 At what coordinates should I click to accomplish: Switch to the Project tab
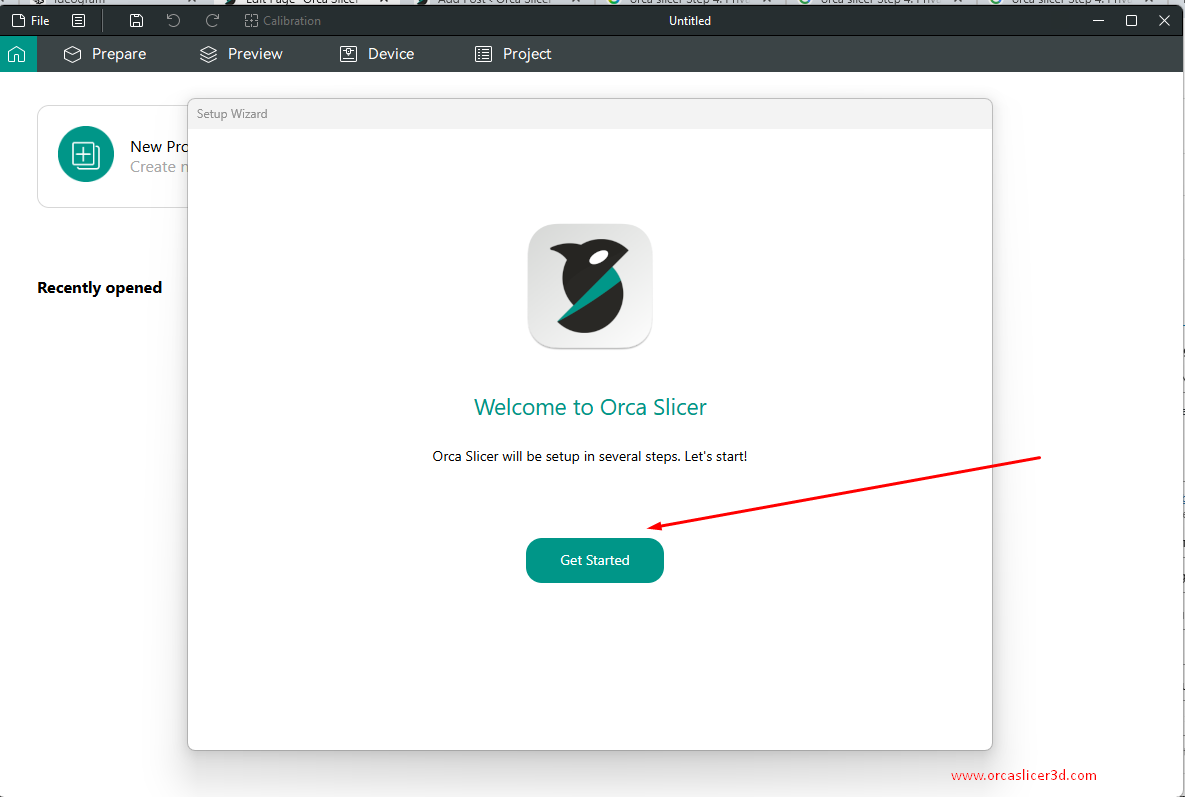(513, 54)
